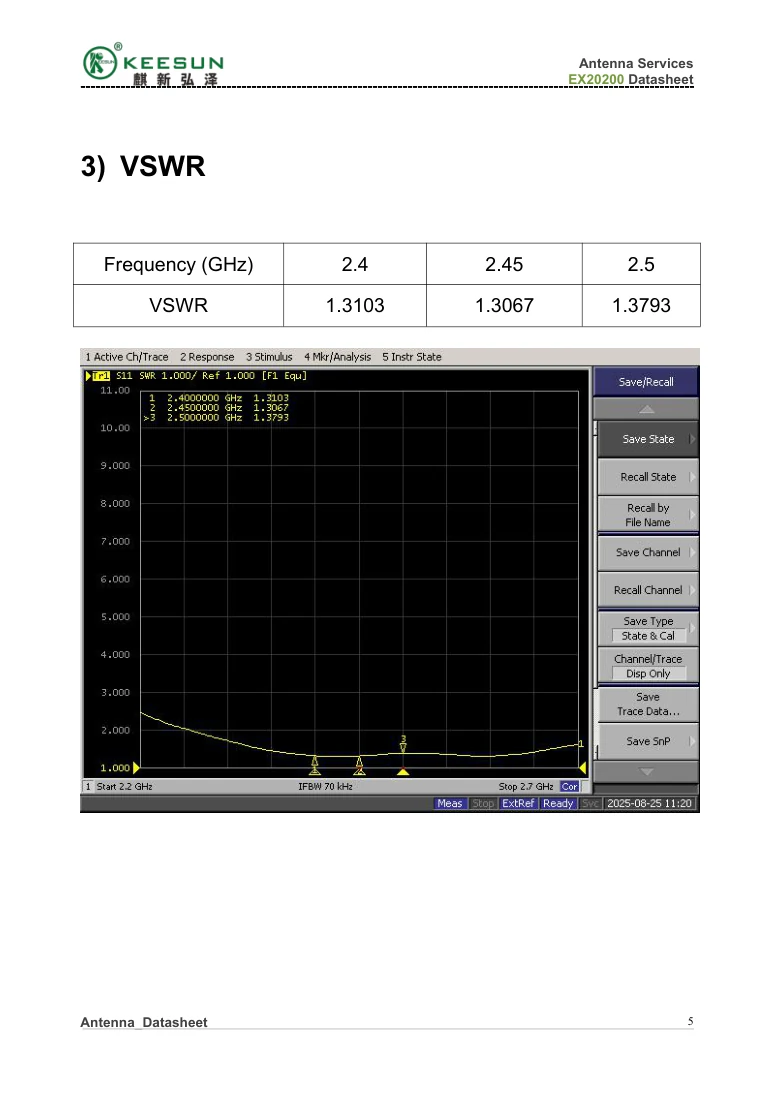
Task: Click marker 1 readout 2.4000000 GHz
Action: (x=204, y=398)
